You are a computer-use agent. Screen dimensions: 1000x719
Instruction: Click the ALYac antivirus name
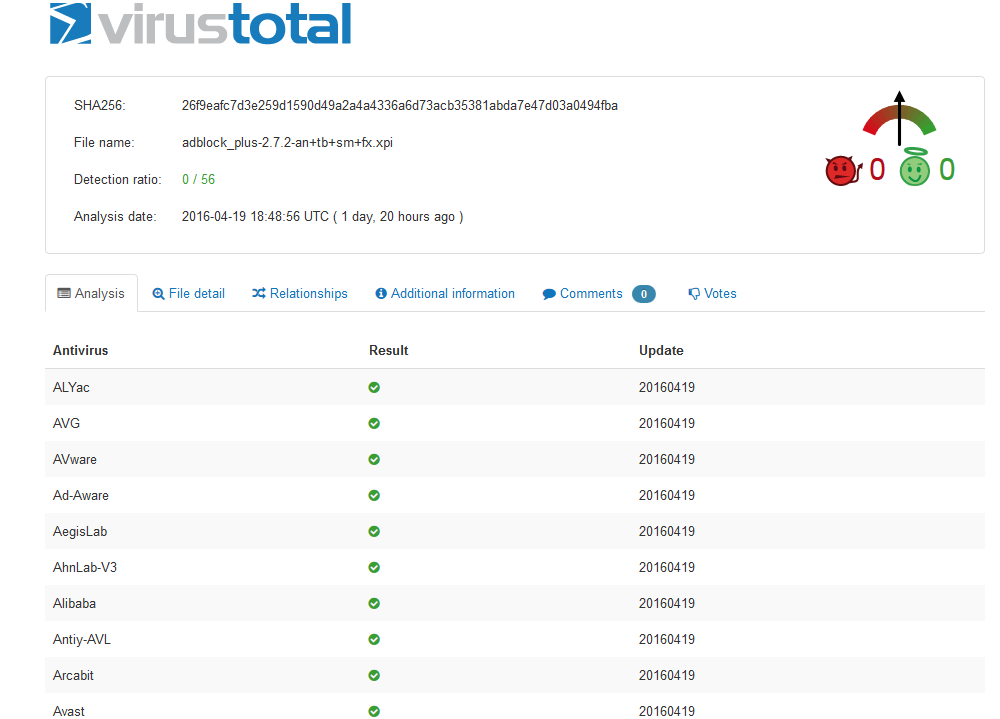coord(71,387)
